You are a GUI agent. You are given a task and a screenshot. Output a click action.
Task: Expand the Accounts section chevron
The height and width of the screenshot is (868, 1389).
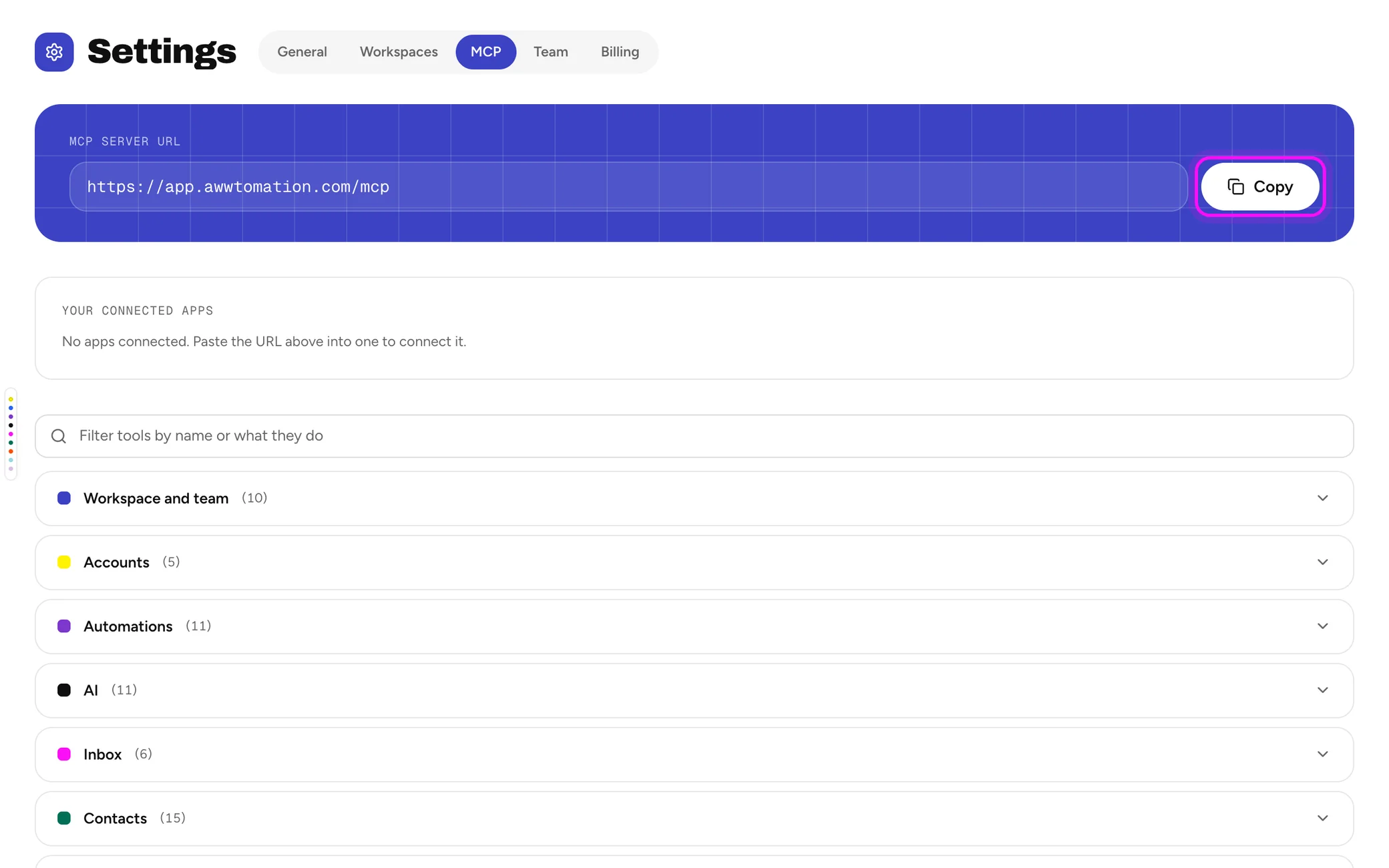pyautogui.click(x=1322, y=562)
